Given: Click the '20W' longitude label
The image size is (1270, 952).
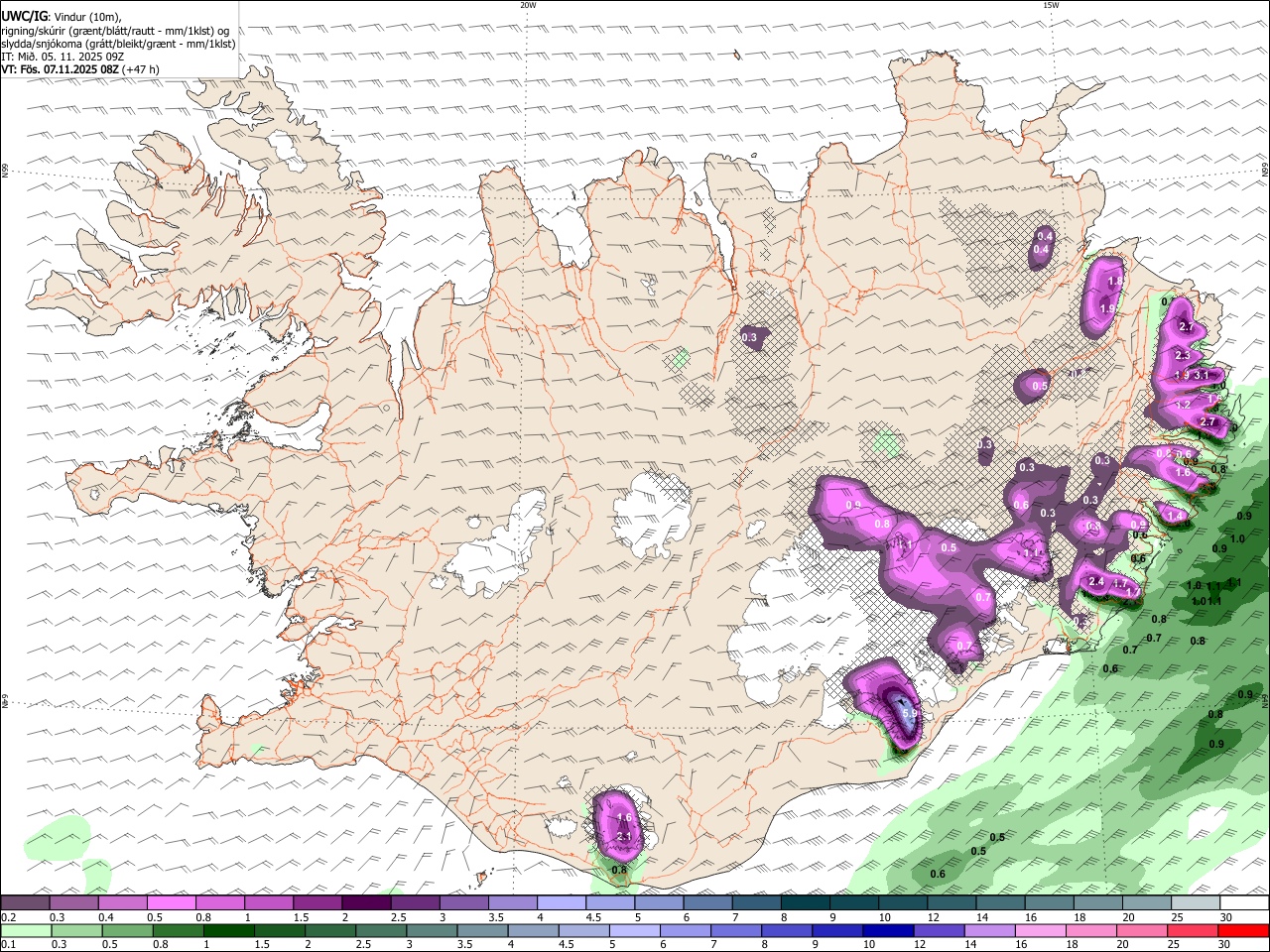Looking at the screenshot, I should coord(528,5).
